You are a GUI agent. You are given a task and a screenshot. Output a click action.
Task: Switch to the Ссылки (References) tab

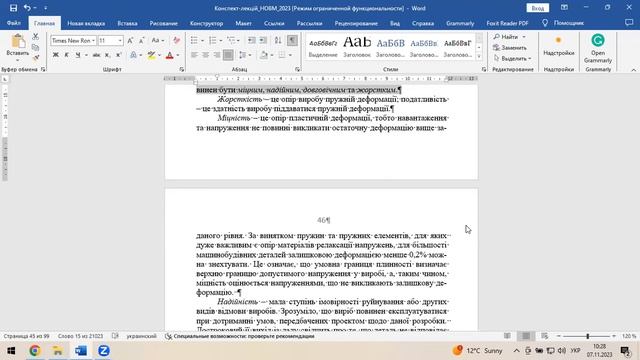pos(274,23)
